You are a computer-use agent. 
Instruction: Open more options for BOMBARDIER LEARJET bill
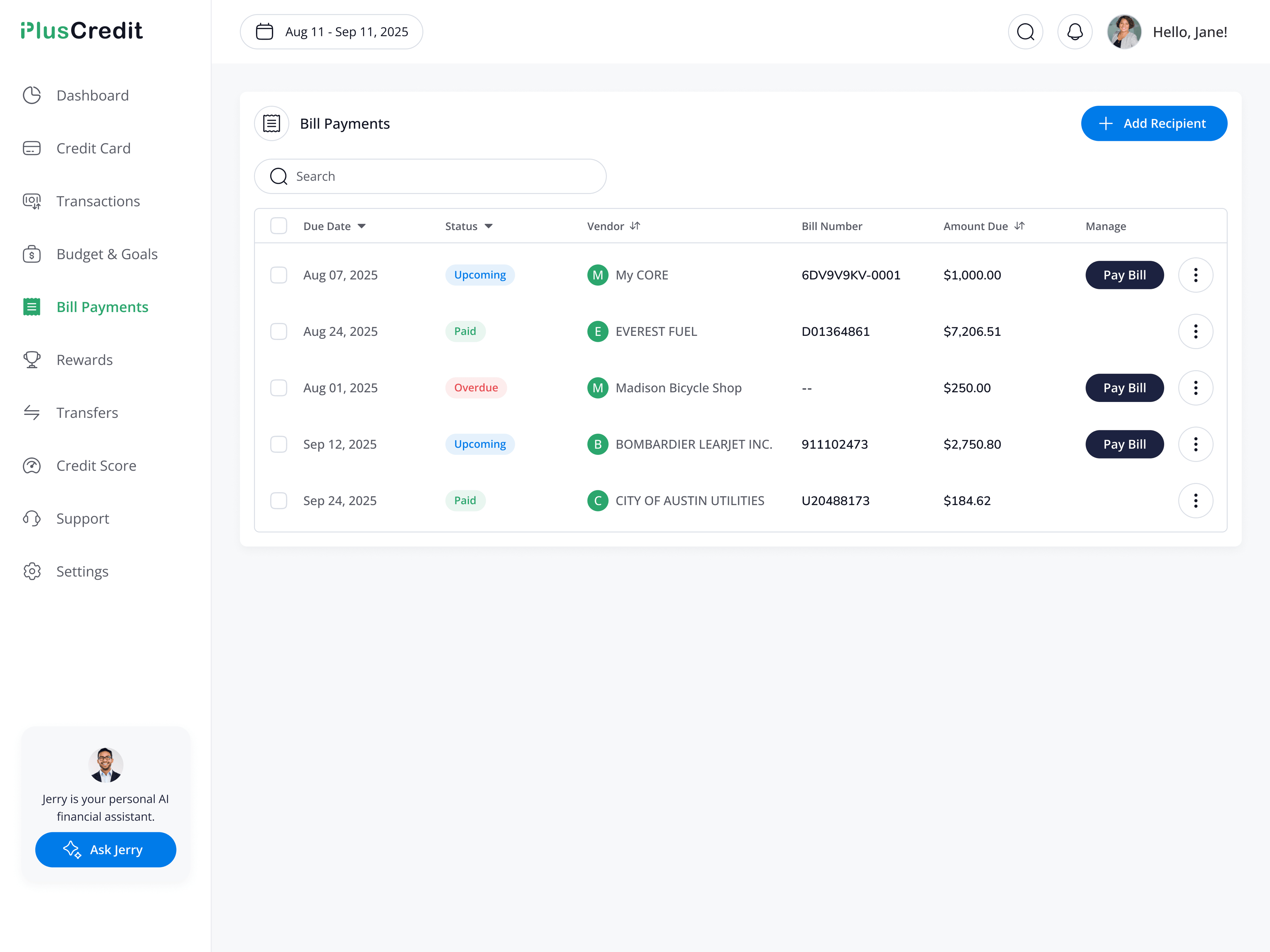[x=1196, y=444]
